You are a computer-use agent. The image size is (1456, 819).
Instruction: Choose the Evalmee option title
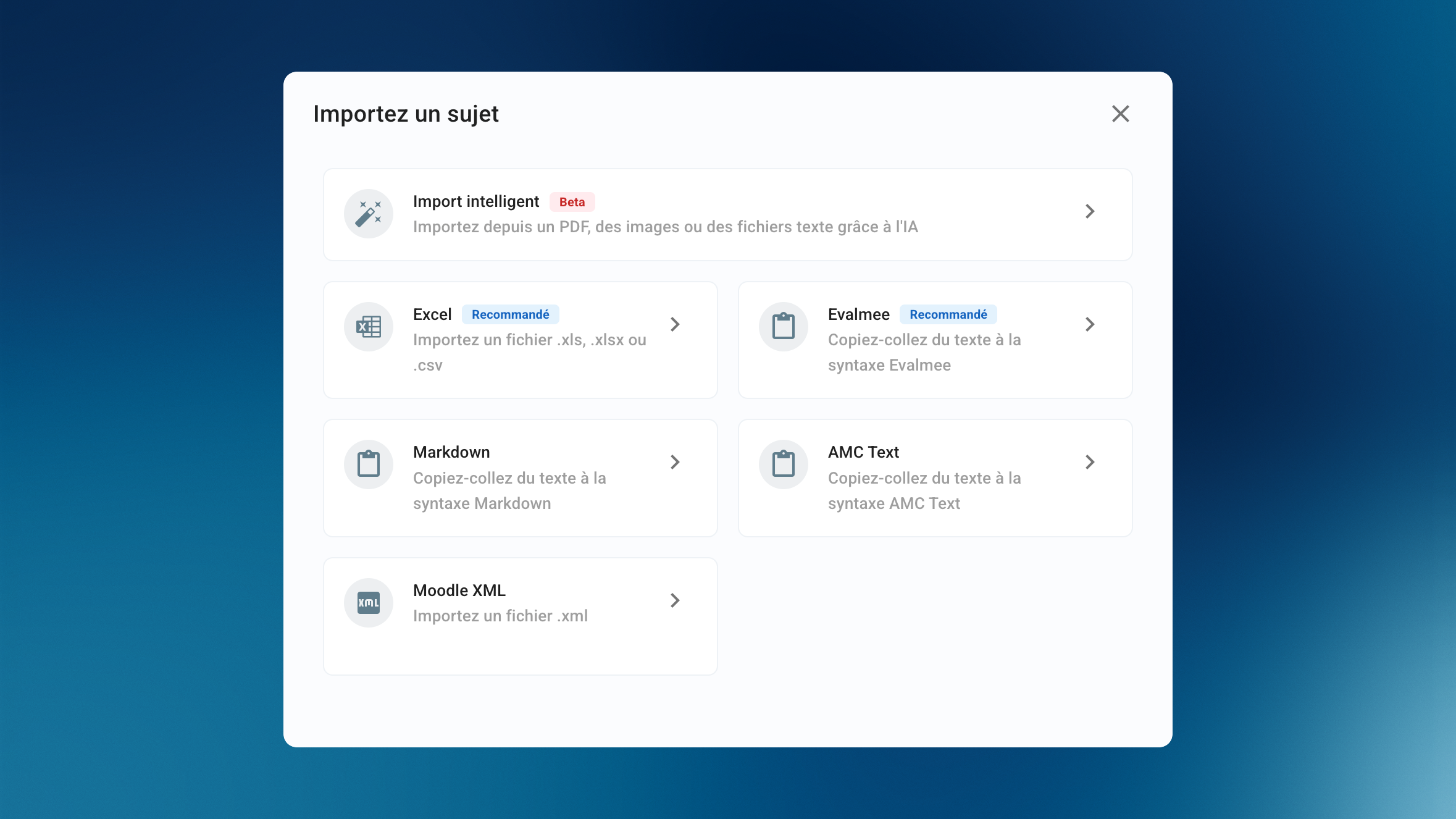coord(859,314)
